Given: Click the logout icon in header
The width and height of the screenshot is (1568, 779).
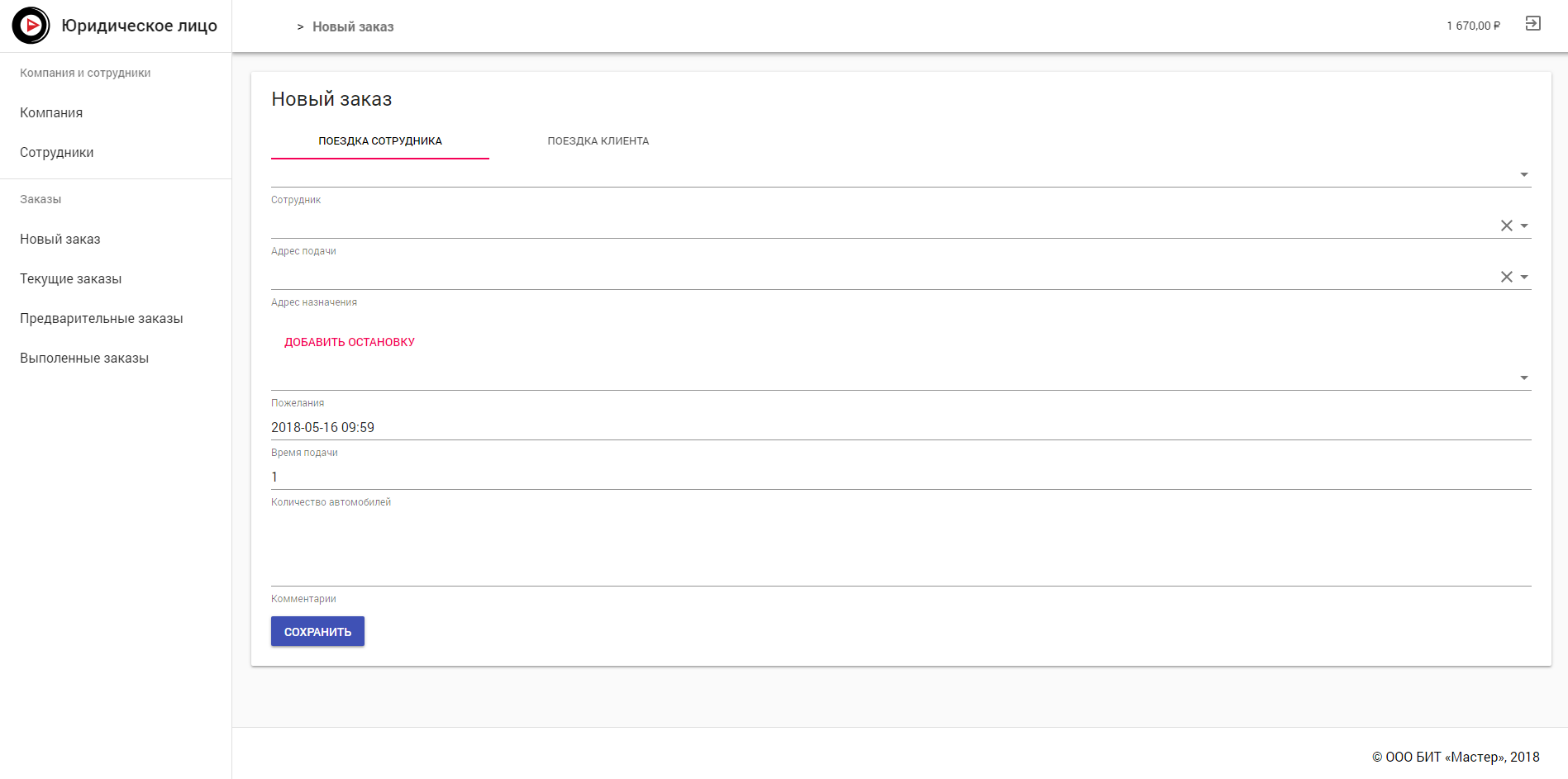Looking at the screenshot, I should [x=1532, y=24].
